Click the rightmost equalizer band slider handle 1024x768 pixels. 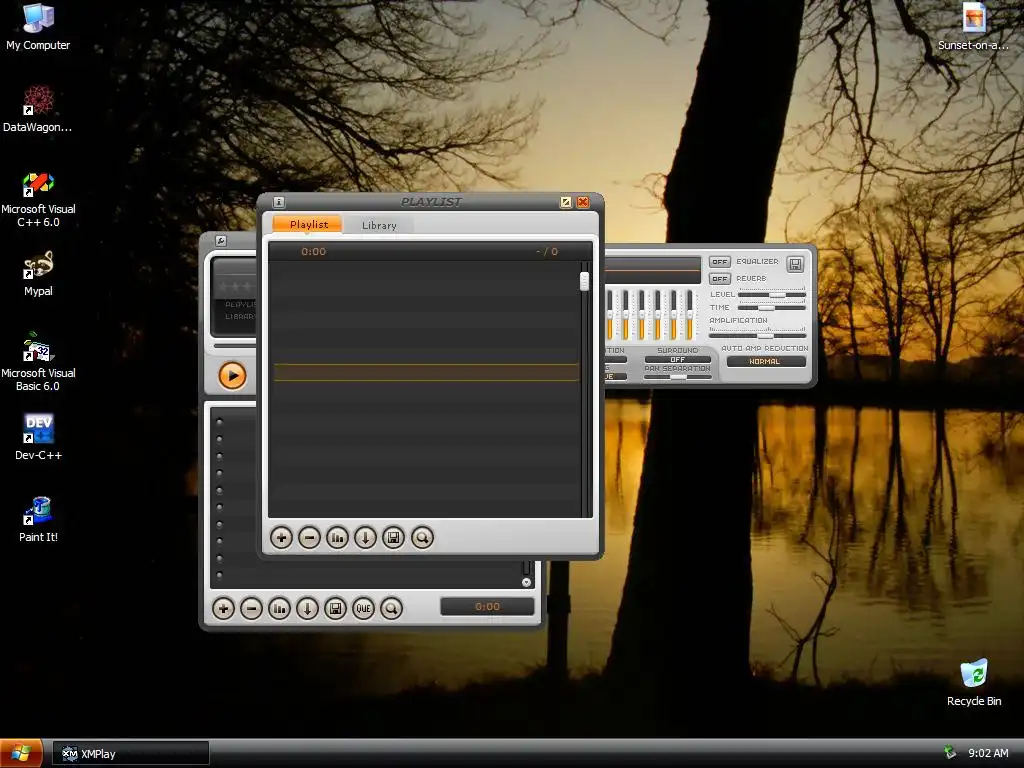coord(690,313)
